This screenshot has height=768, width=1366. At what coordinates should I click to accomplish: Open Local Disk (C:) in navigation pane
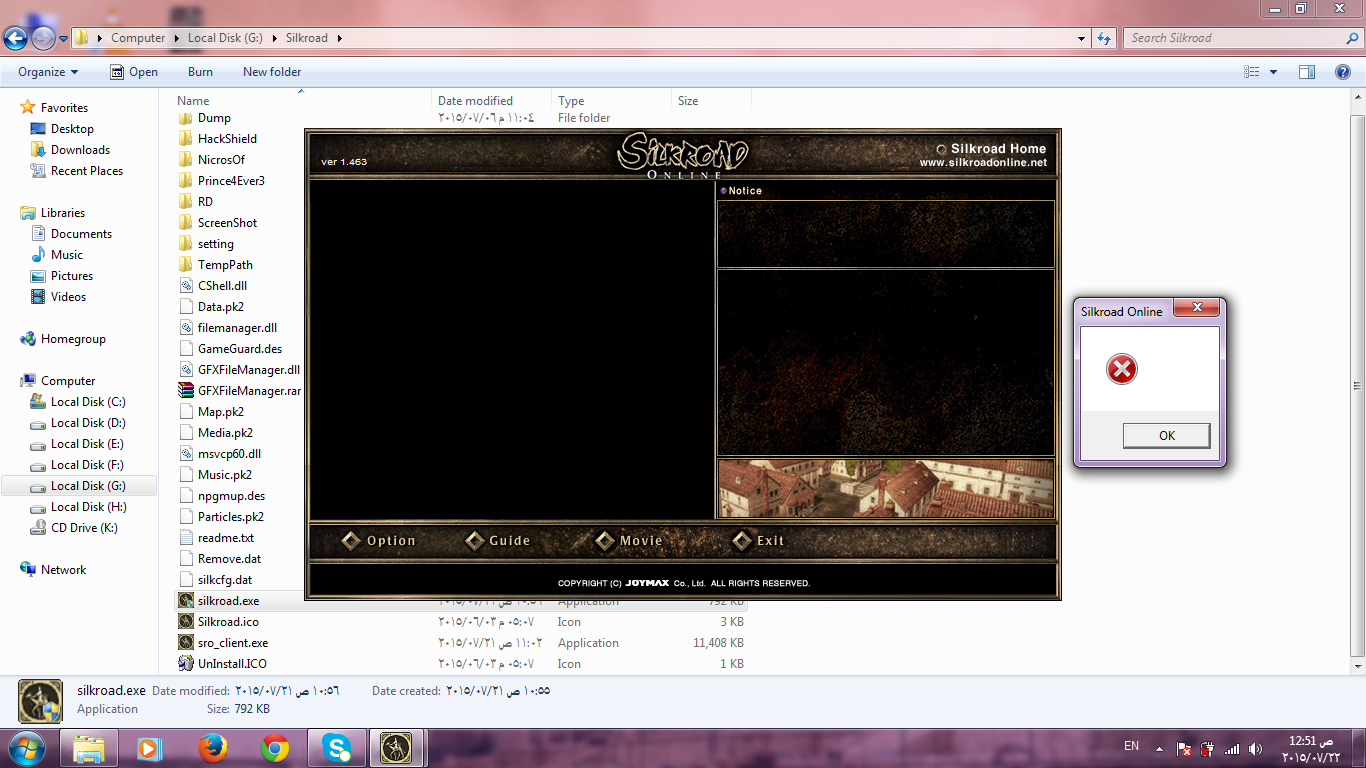(x=88, y=402)
